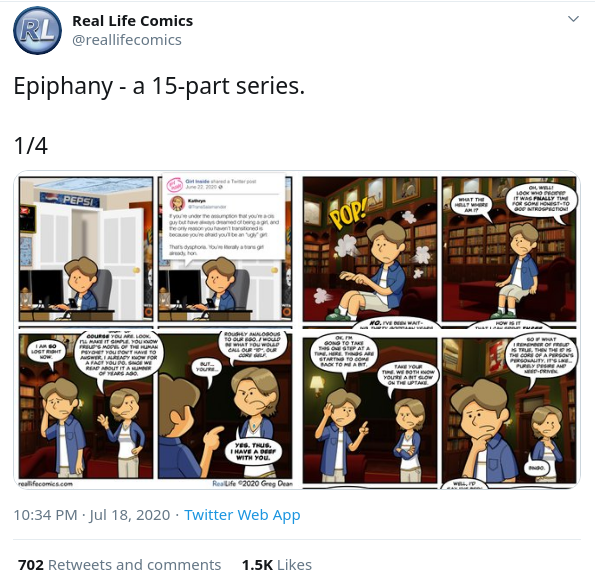The image size is (595, 584).
Task: Open the fourth comic image bottom right
Action: click(439, 410)
